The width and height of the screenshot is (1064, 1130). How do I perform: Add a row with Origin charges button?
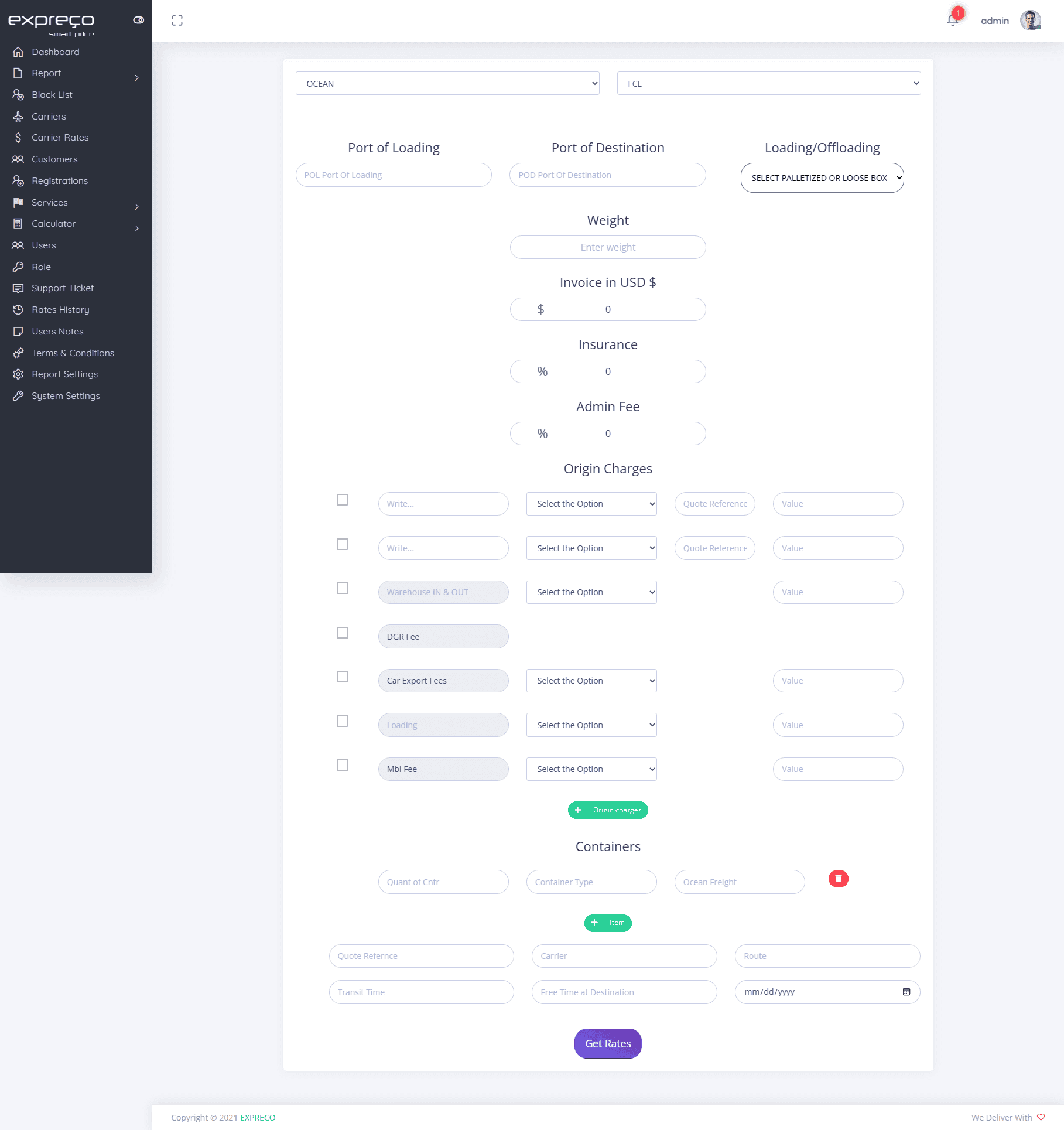coord(608,810)
